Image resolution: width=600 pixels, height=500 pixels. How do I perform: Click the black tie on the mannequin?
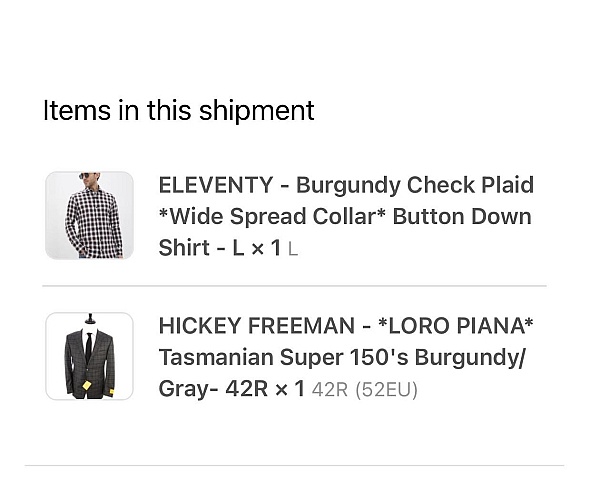click(89, 347)
